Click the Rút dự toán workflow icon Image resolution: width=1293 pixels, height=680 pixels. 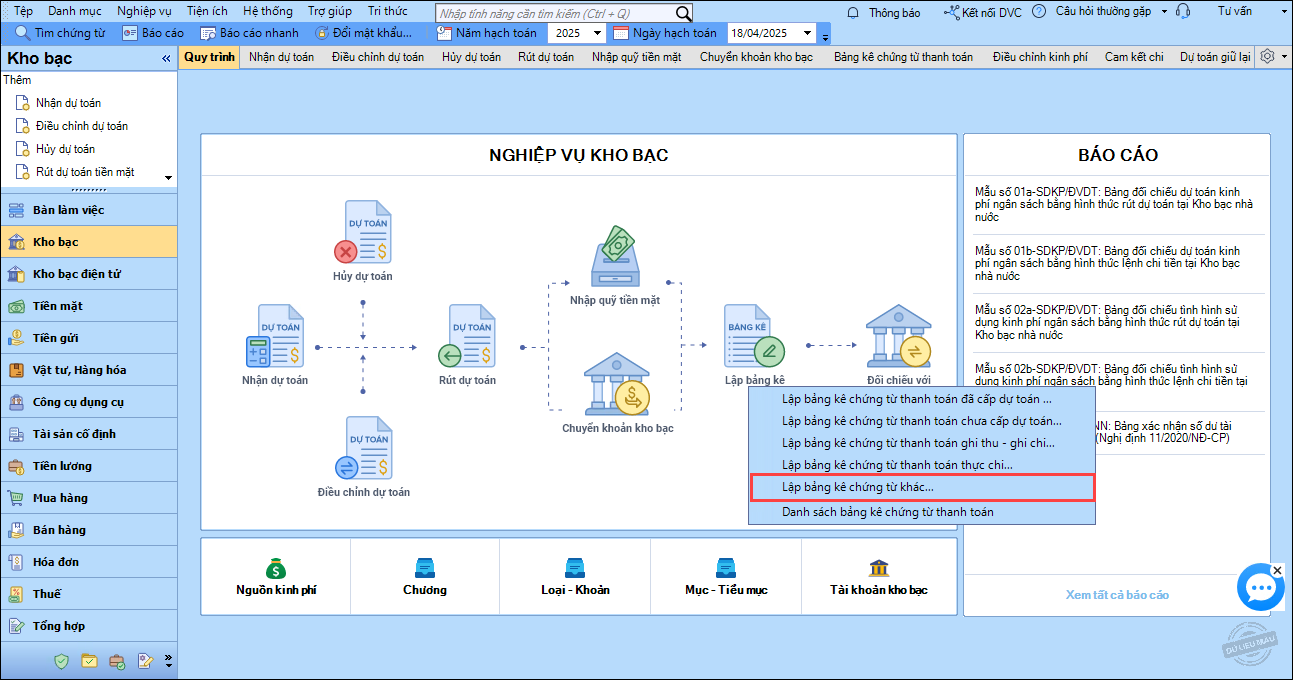click(x=467, y=338)
